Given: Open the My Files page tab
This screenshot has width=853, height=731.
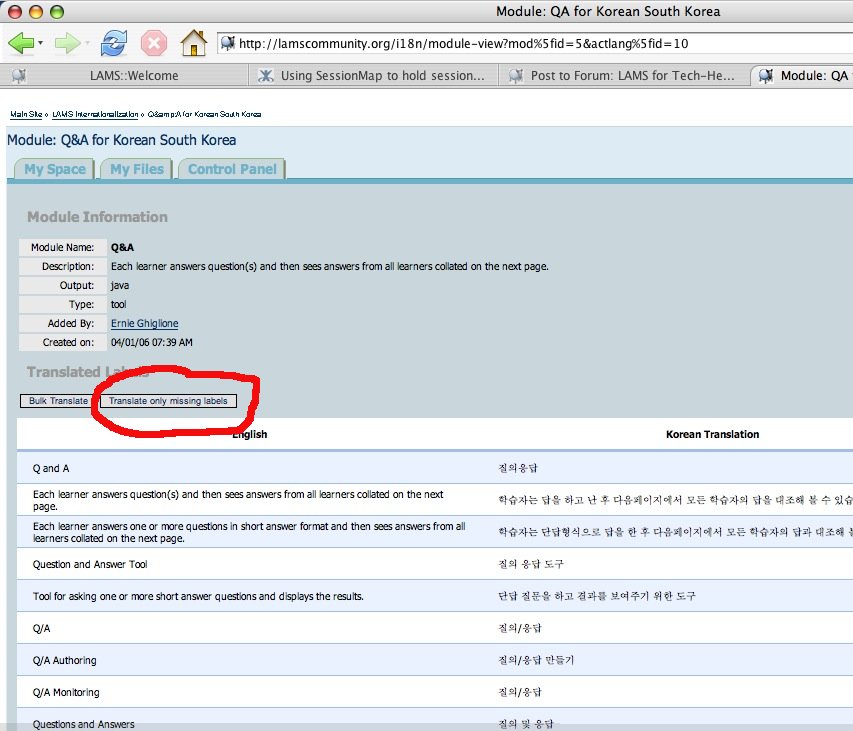Looking at the screenshot, I should [x=136, y=169].
